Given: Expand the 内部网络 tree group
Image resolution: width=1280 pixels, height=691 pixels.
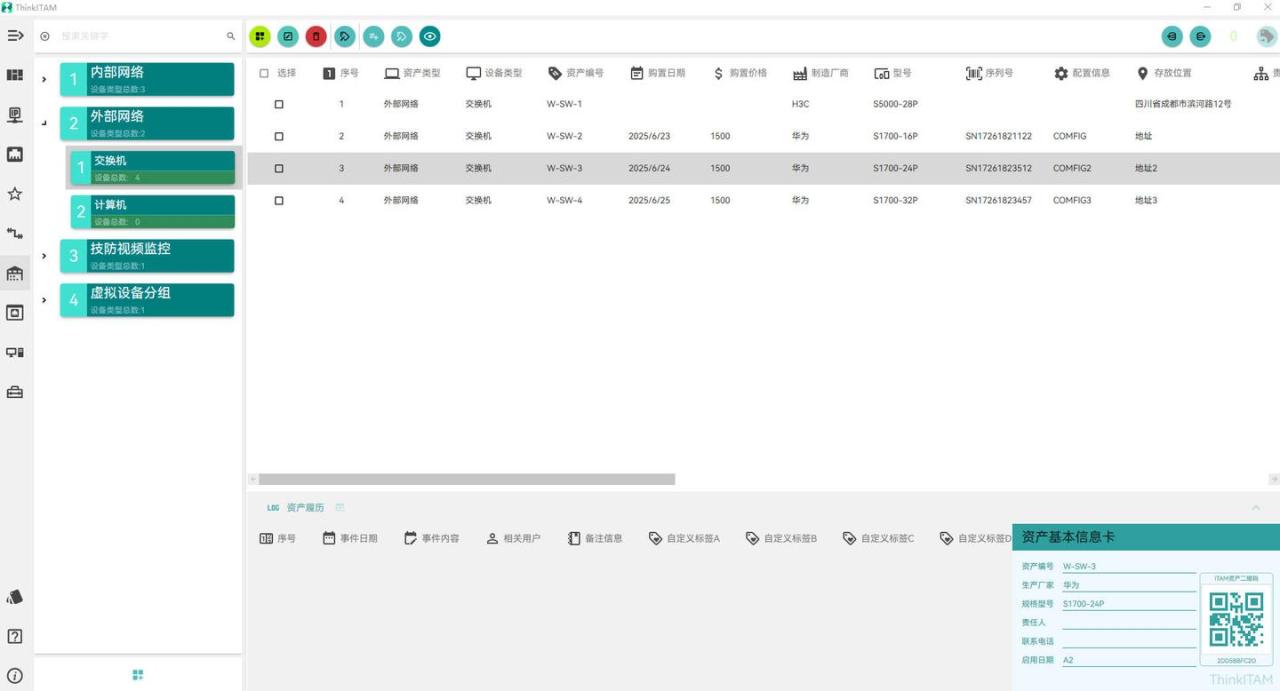Looking at the screenshot, I should (x=44, y=79).
